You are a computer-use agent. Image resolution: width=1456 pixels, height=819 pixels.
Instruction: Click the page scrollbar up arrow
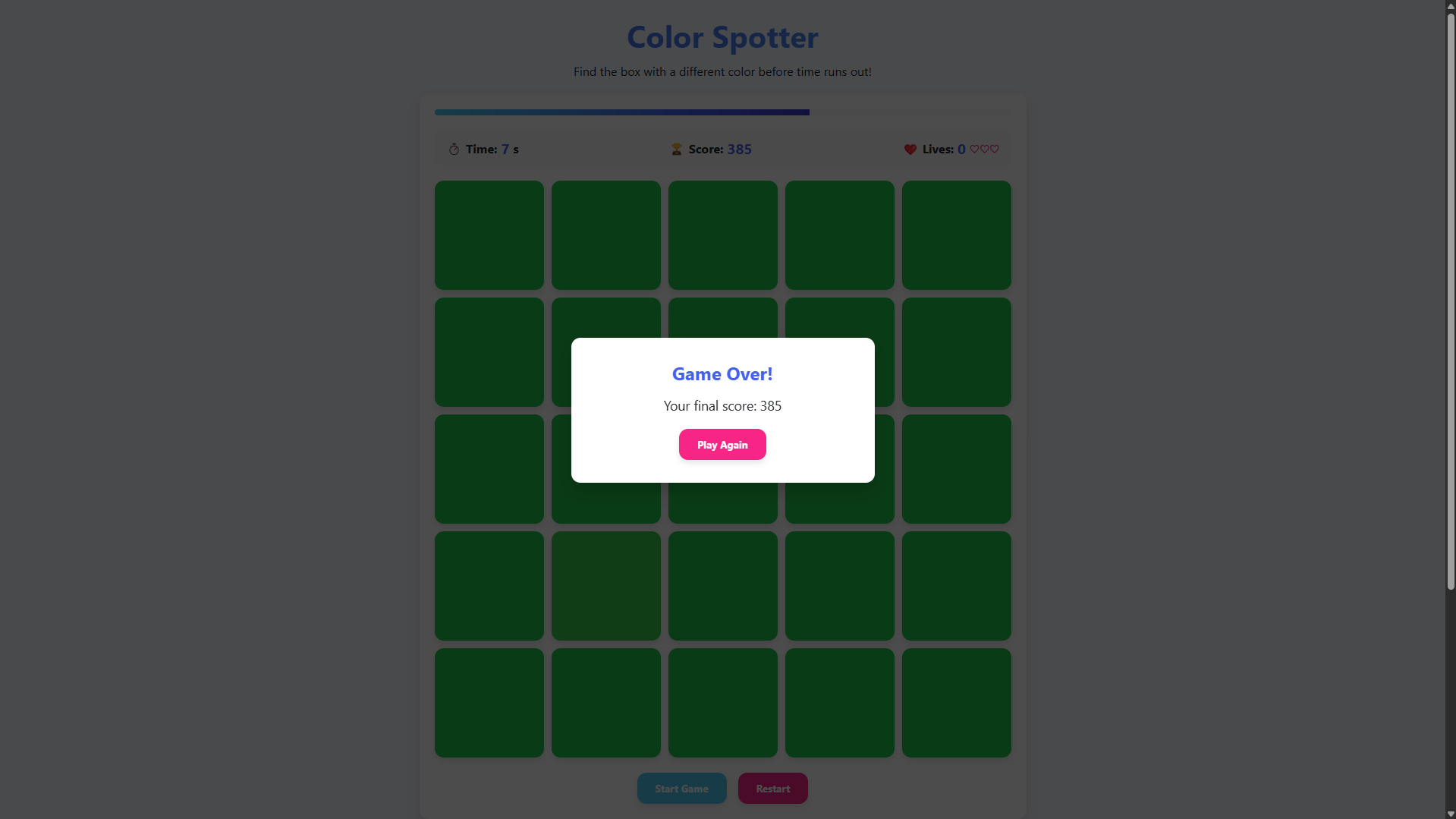(x=1450, y=6)
